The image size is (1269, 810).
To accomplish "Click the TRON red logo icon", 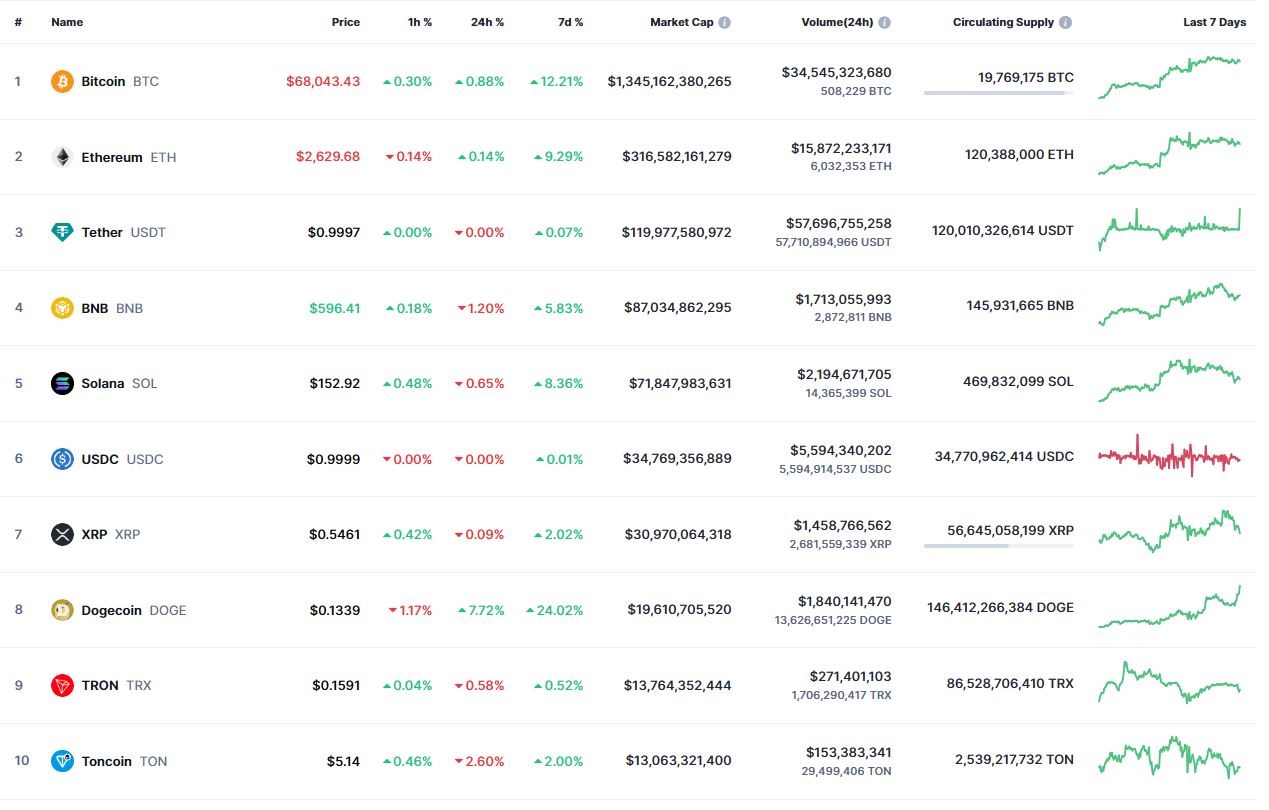I will click(x=62, y=685).
